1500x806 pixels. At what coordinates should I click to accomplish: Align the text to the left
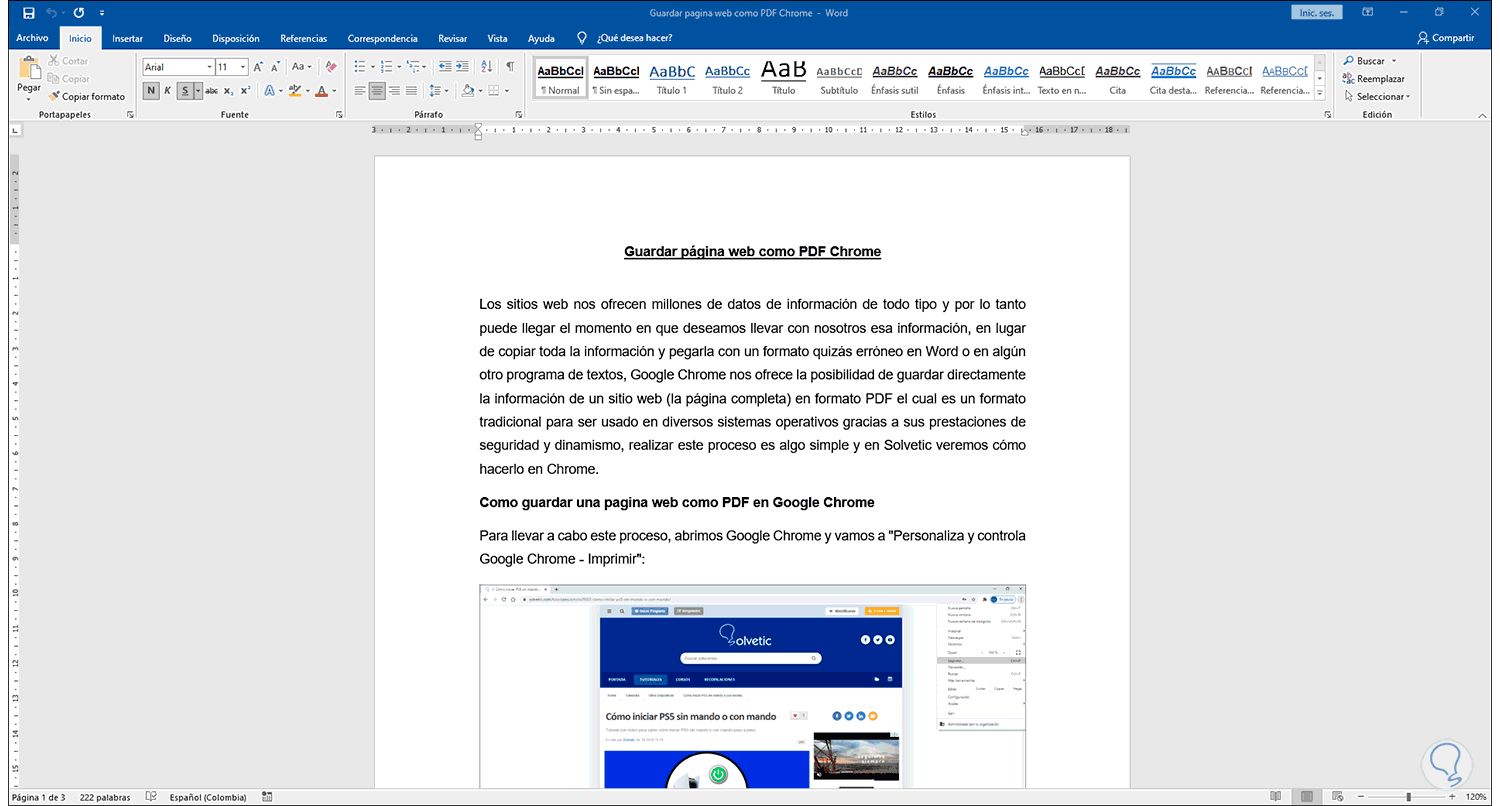click(360, 91)
